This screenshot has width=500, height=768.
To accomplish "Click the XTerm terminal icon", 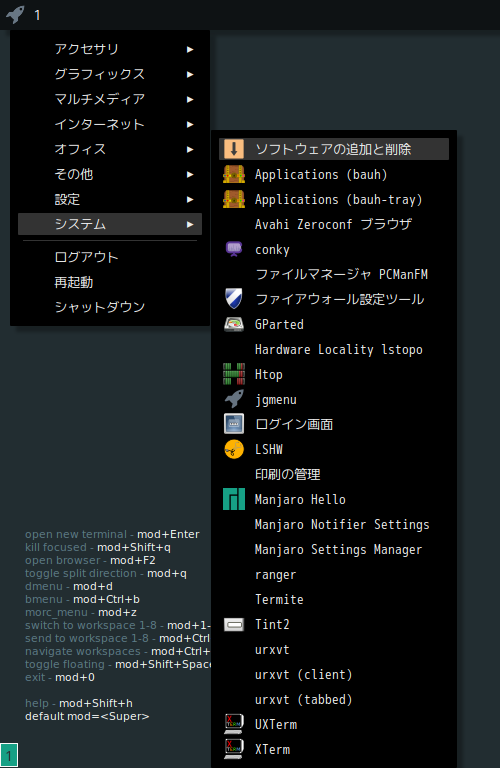I will tap(234, 749).
